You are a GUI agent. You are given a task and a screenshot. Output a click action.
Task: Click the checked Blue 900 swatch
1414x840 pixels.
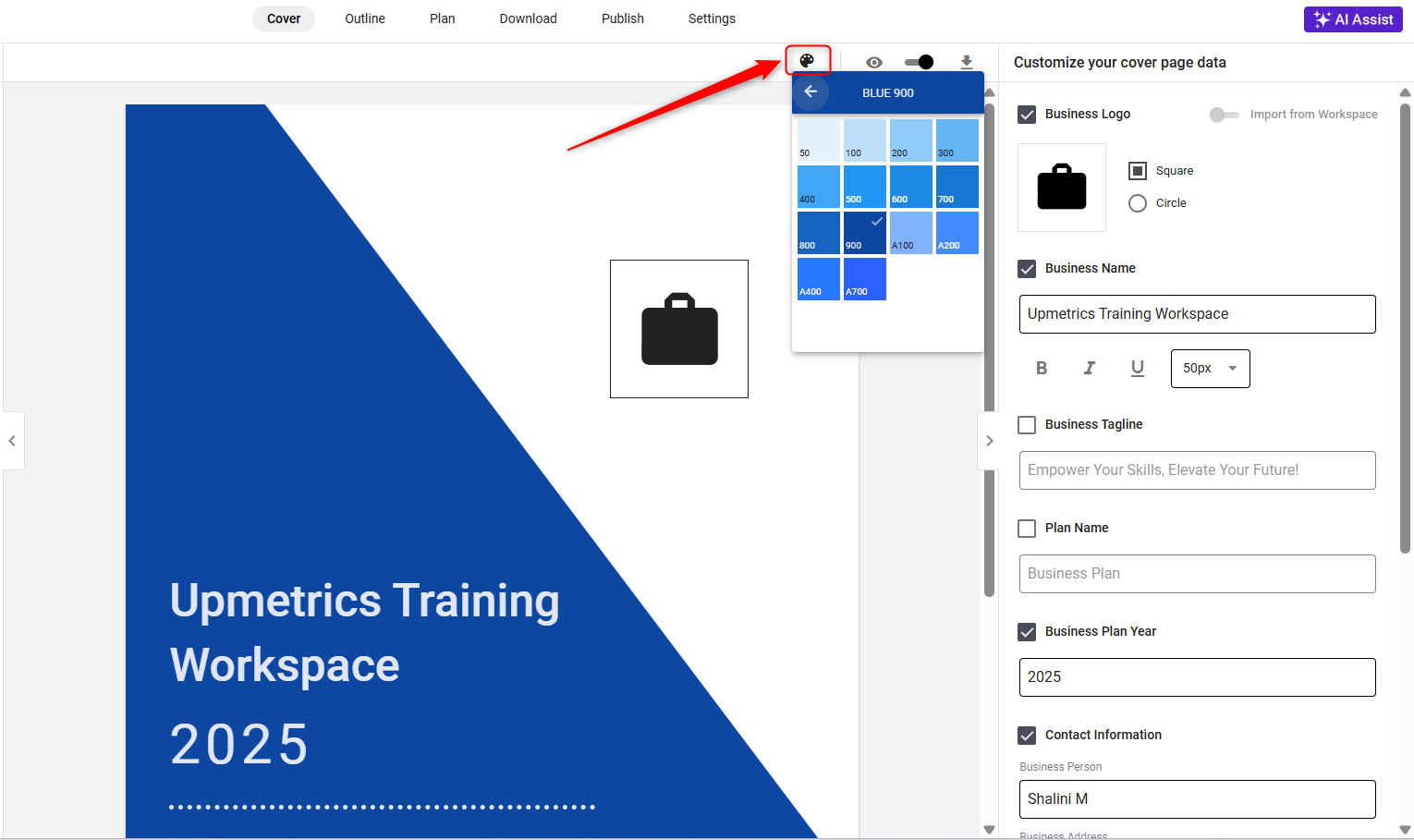[865, 232]
